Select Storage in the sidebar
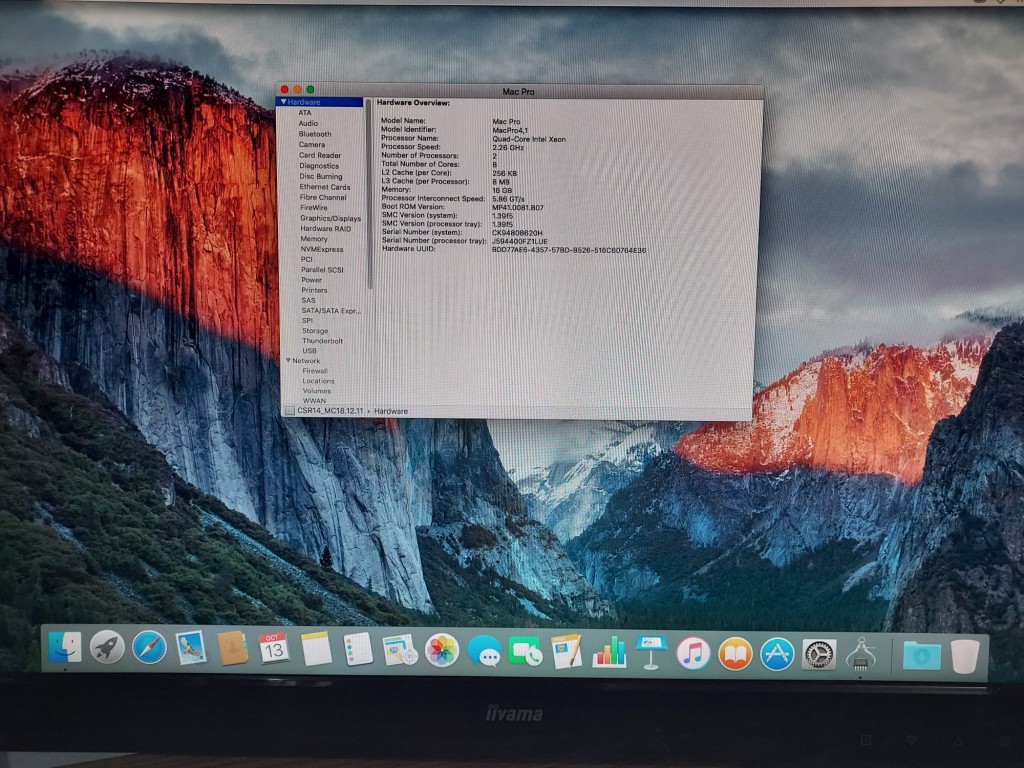The image size is (1024, 768). (x=315, y=331)
